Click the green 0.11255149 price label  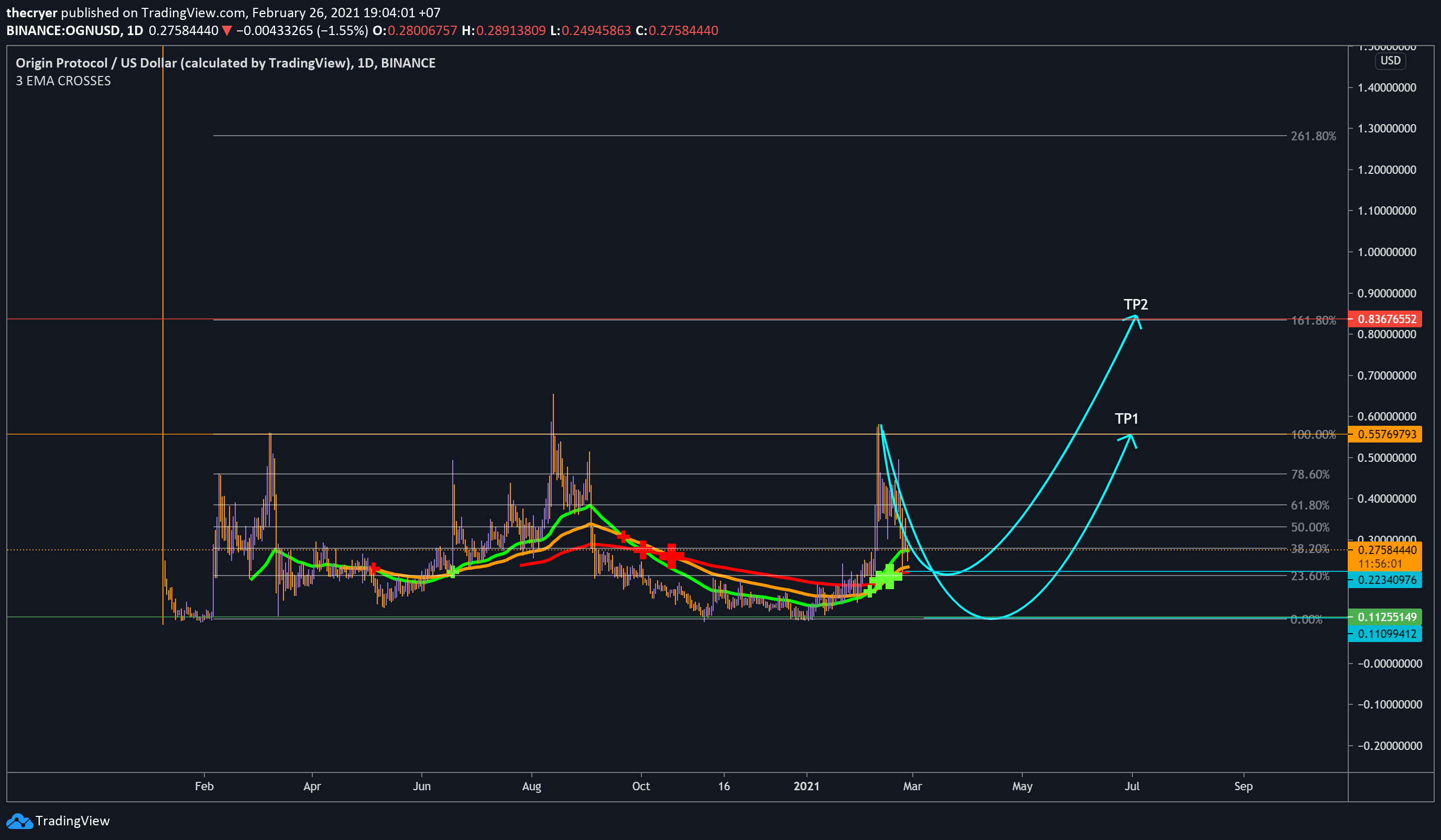[1384, 617]
